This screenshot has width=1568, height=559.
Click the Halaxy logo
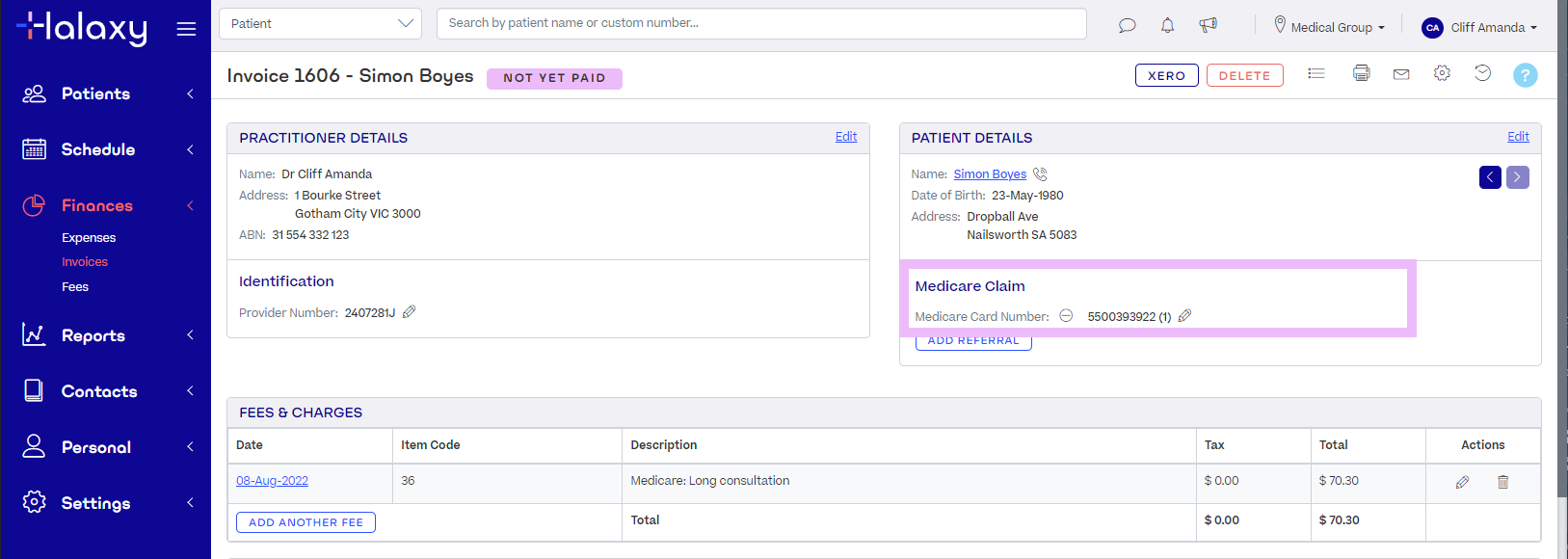tap(82, 28)
